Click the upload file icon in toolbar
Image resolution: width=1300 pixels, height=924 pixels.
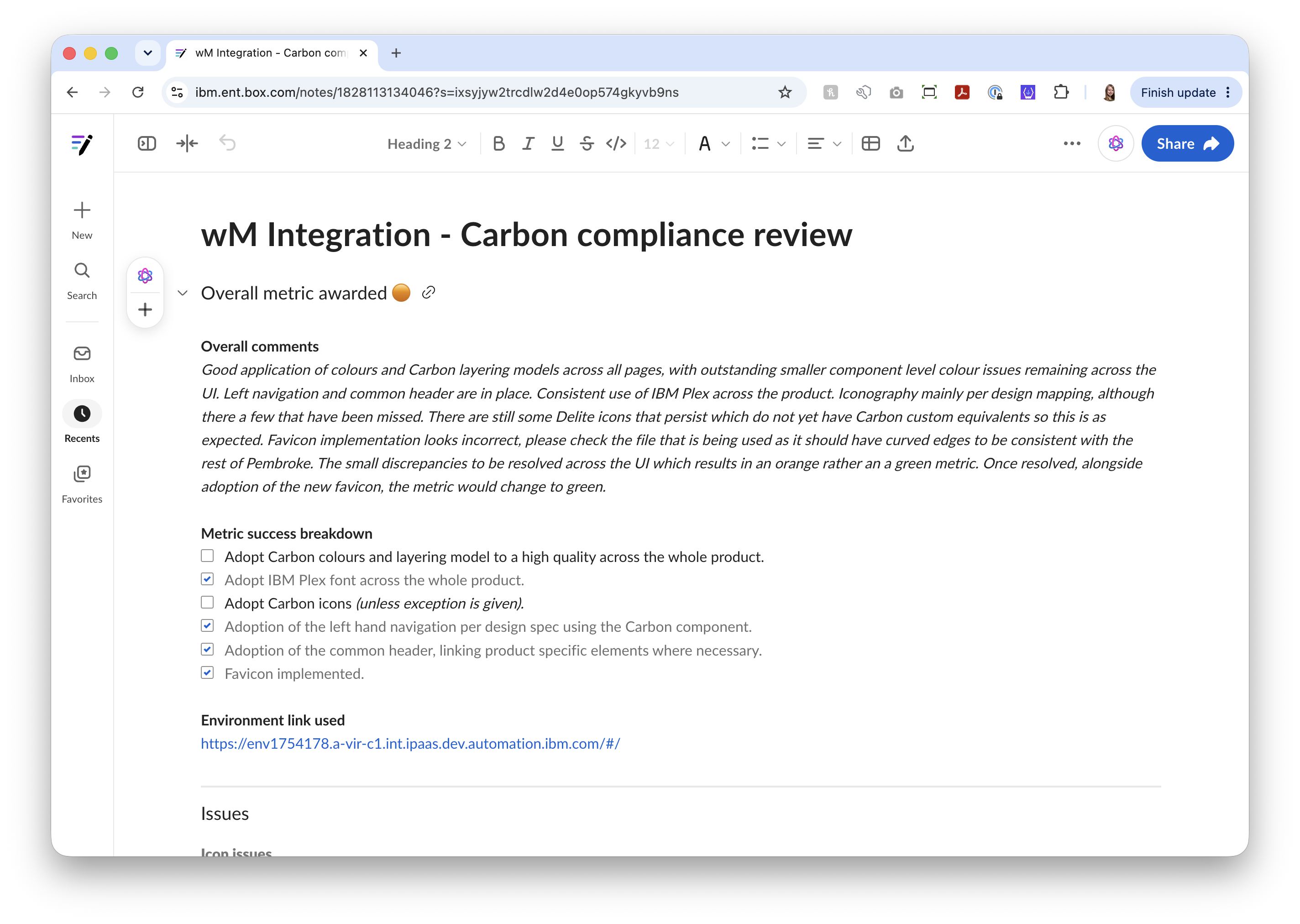905,143
